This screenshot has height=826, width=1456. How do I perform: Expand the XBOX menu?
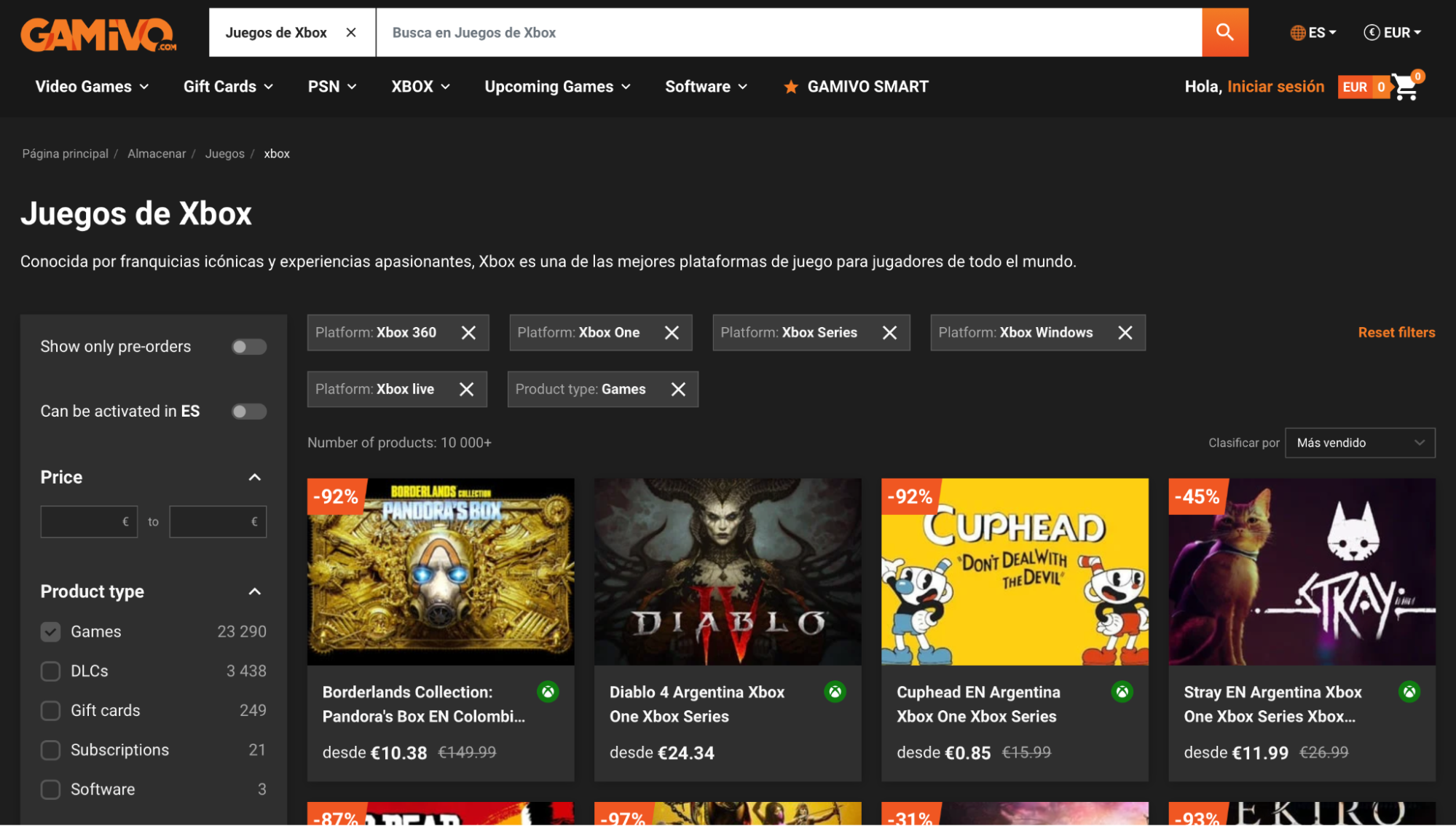tap(420, 87)
